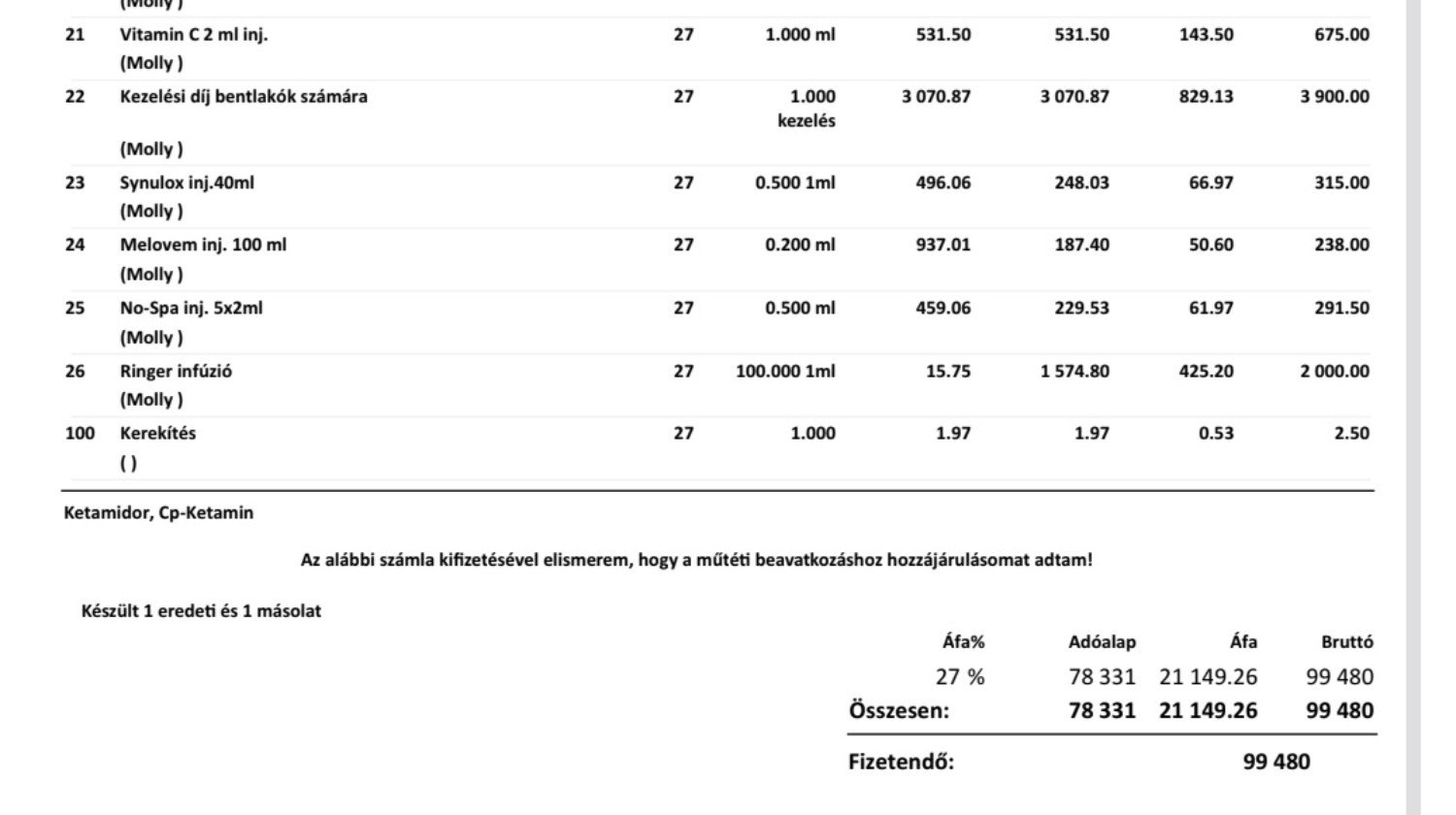Click the Ketamidor, Cp-Ketamin note
This screenshot has height=815, width=1456.
coord(158,513)
